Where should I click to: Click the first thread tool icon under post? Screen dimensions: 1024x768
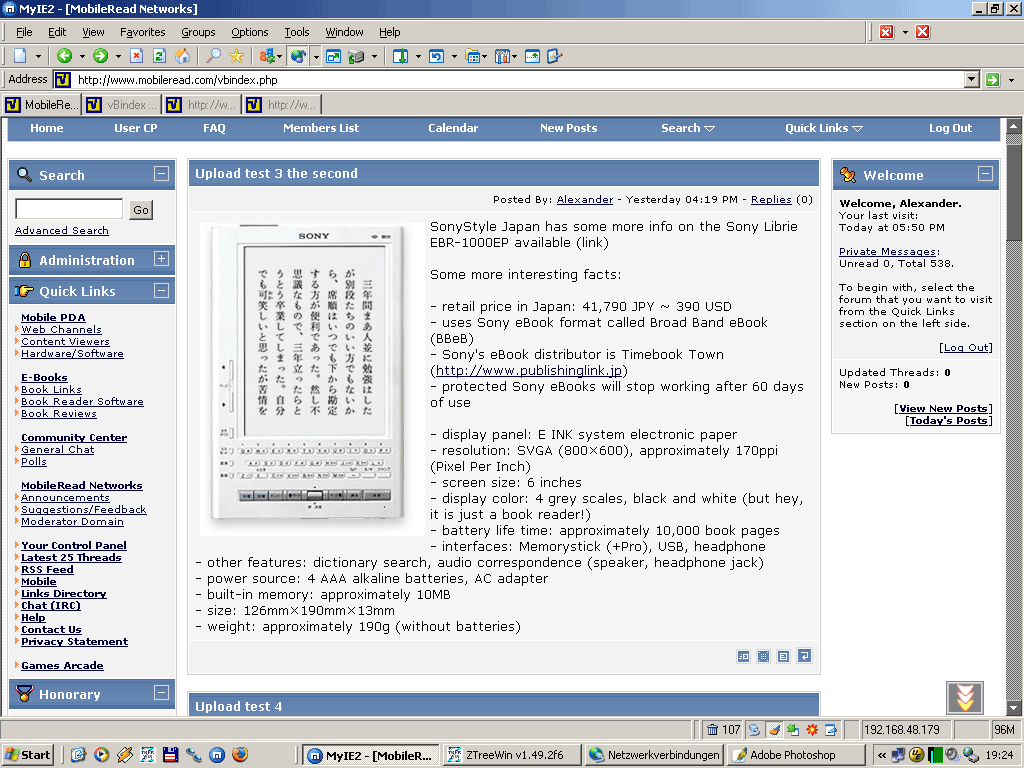(743, 656)
